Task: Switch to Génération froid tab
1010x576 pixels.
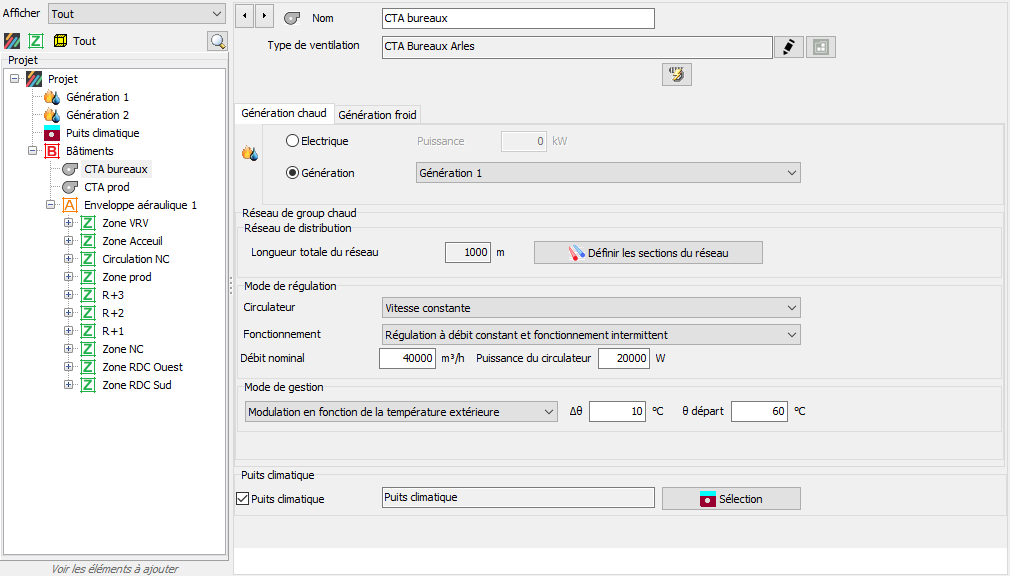Action: (377, 115)
